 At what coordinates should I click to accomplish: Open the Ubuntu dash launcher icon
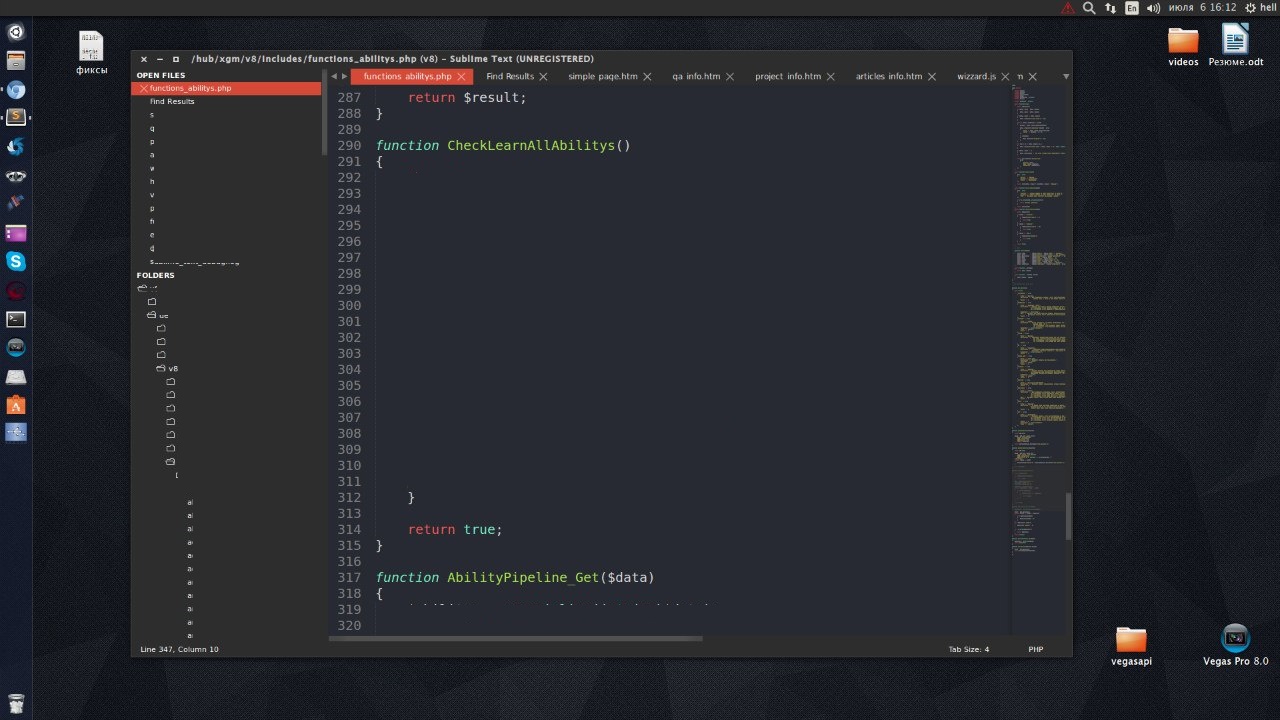(x=16, y=32)
